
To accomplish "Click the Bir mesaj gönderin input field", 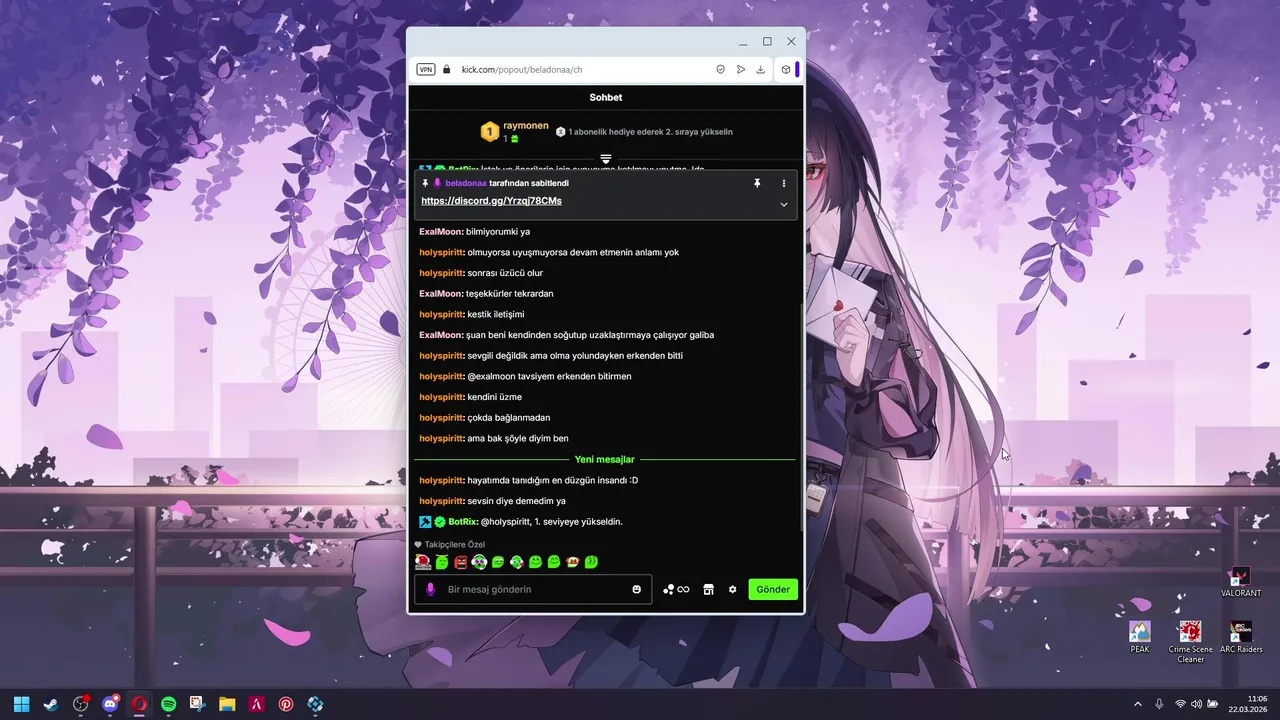I will (x=533, y=589).
